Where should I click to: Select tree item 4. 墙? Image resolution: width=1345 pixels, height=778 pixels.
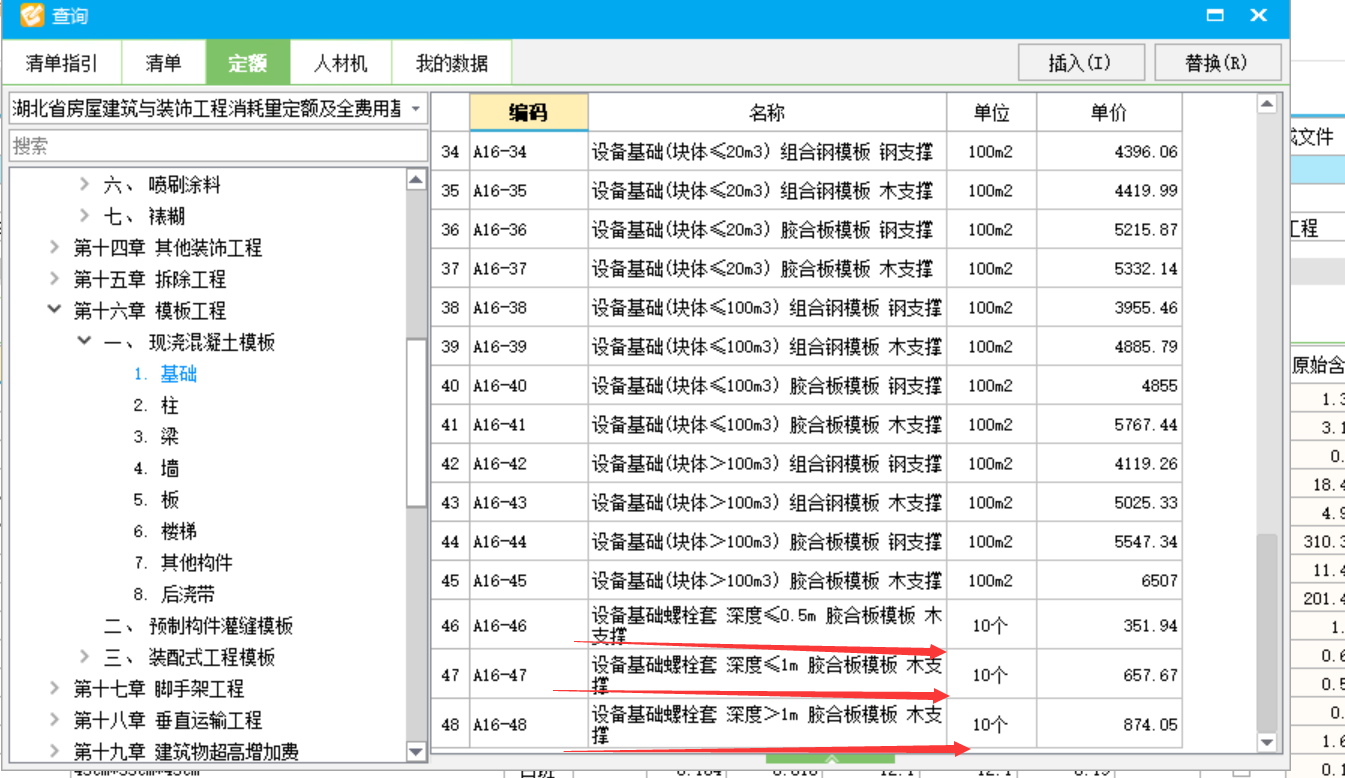[156, 468]
